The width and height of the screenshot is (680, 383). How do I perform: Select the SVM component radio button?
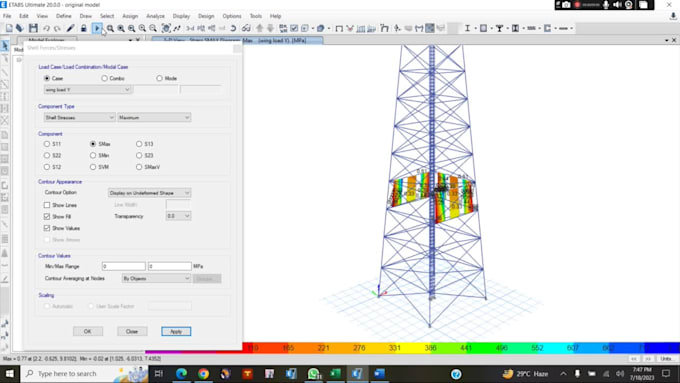[x=93, y=167]
